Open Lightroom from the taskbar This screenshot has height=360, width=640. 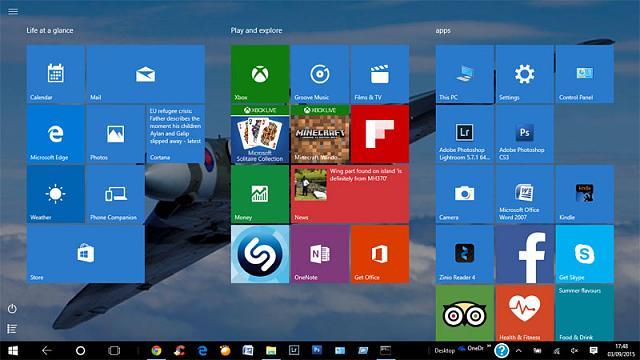coord(294,350)
